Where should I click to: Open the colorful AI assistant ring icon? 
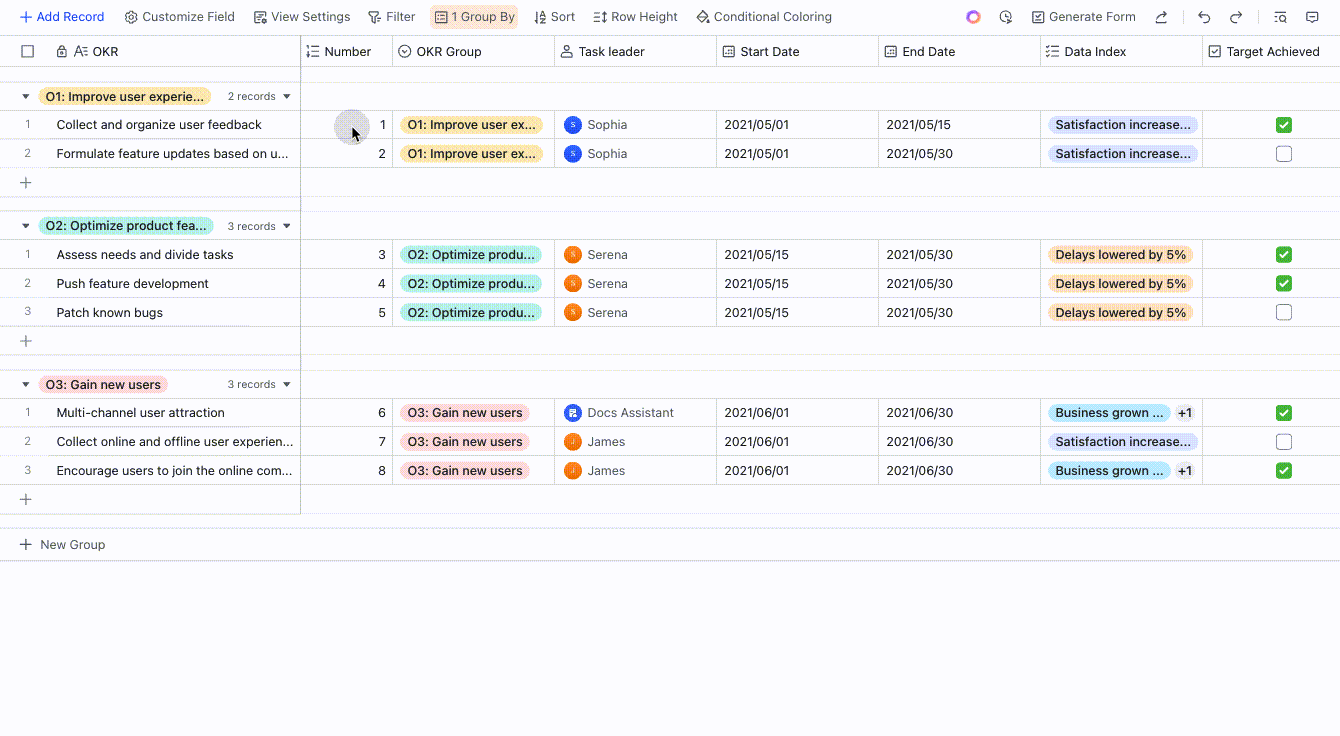point(973,17)
